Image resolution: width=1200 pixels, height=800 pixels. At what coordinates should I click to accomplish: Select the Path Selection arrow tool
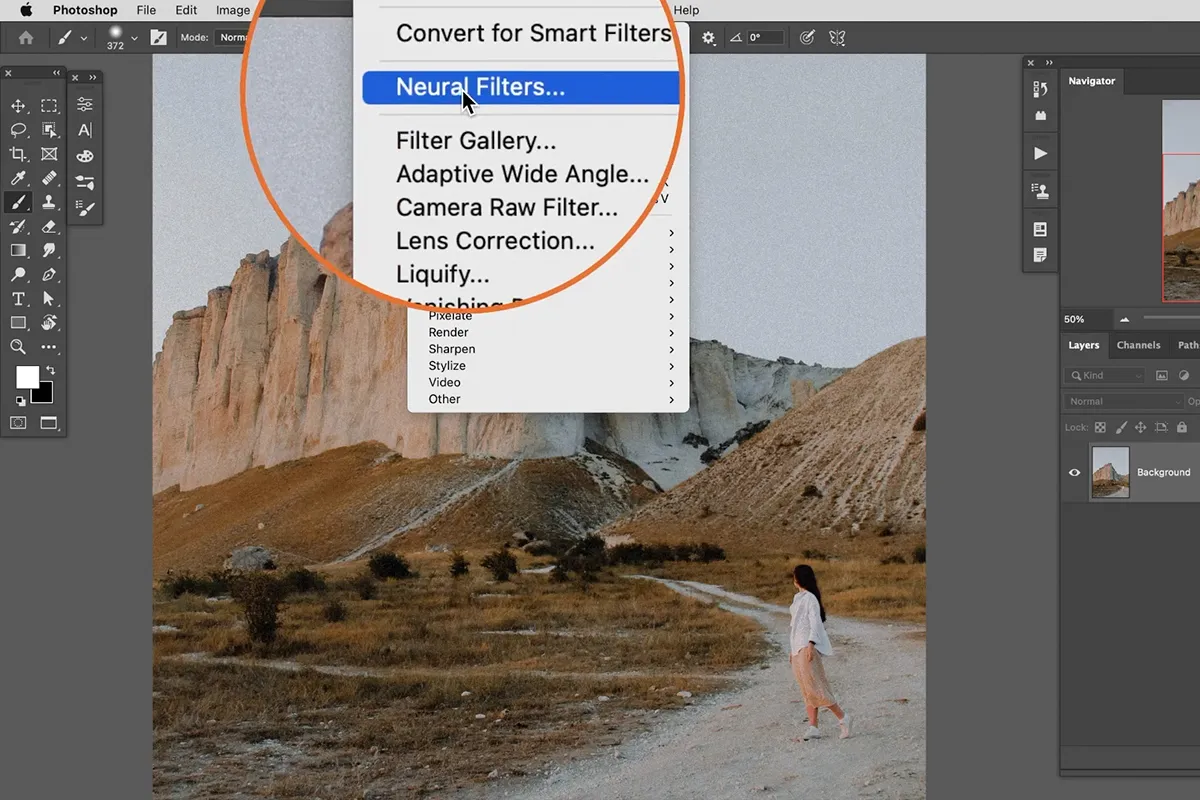[49, 299]
